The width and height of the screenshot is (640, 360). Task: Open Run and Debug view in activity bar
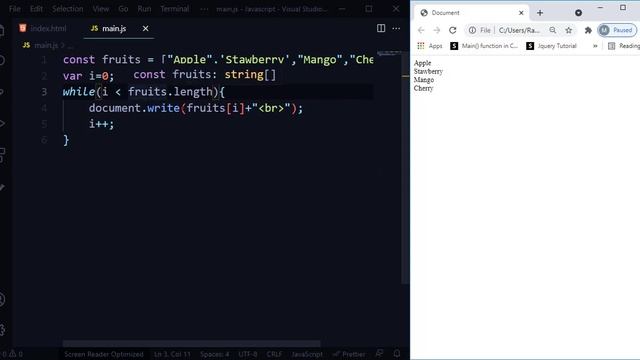click(2, 123)
